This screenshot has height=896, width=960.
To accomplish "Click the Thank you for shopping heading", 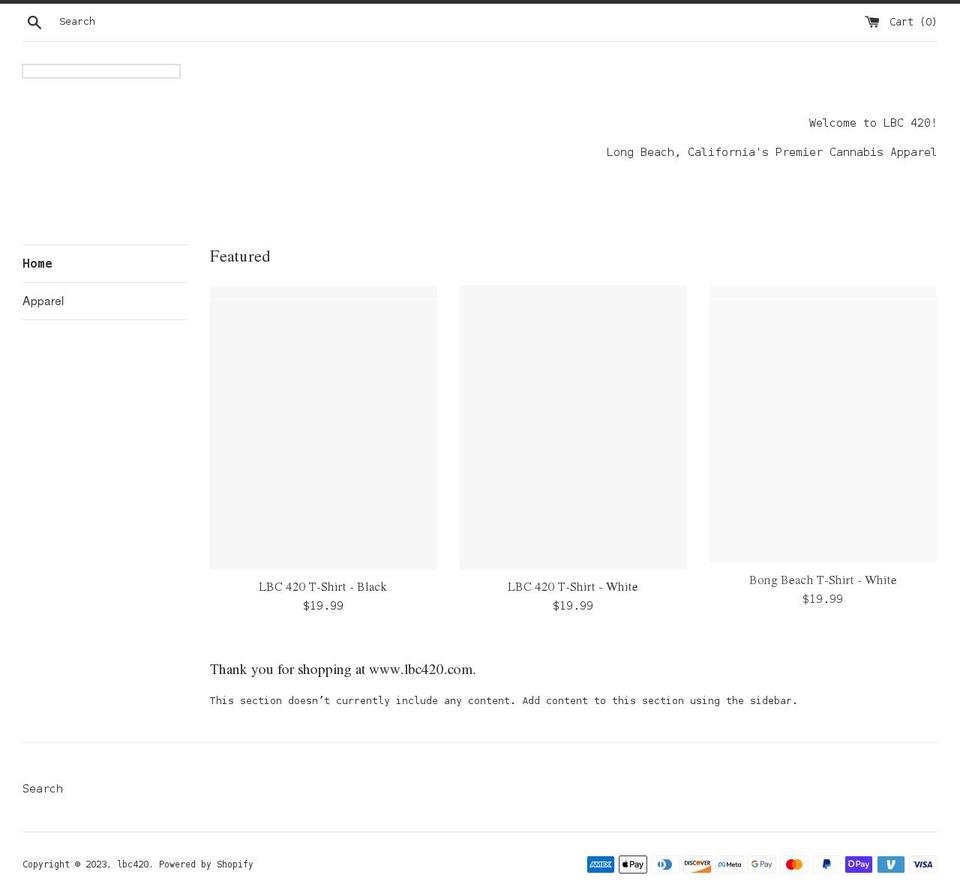I will tap(343, 669).
